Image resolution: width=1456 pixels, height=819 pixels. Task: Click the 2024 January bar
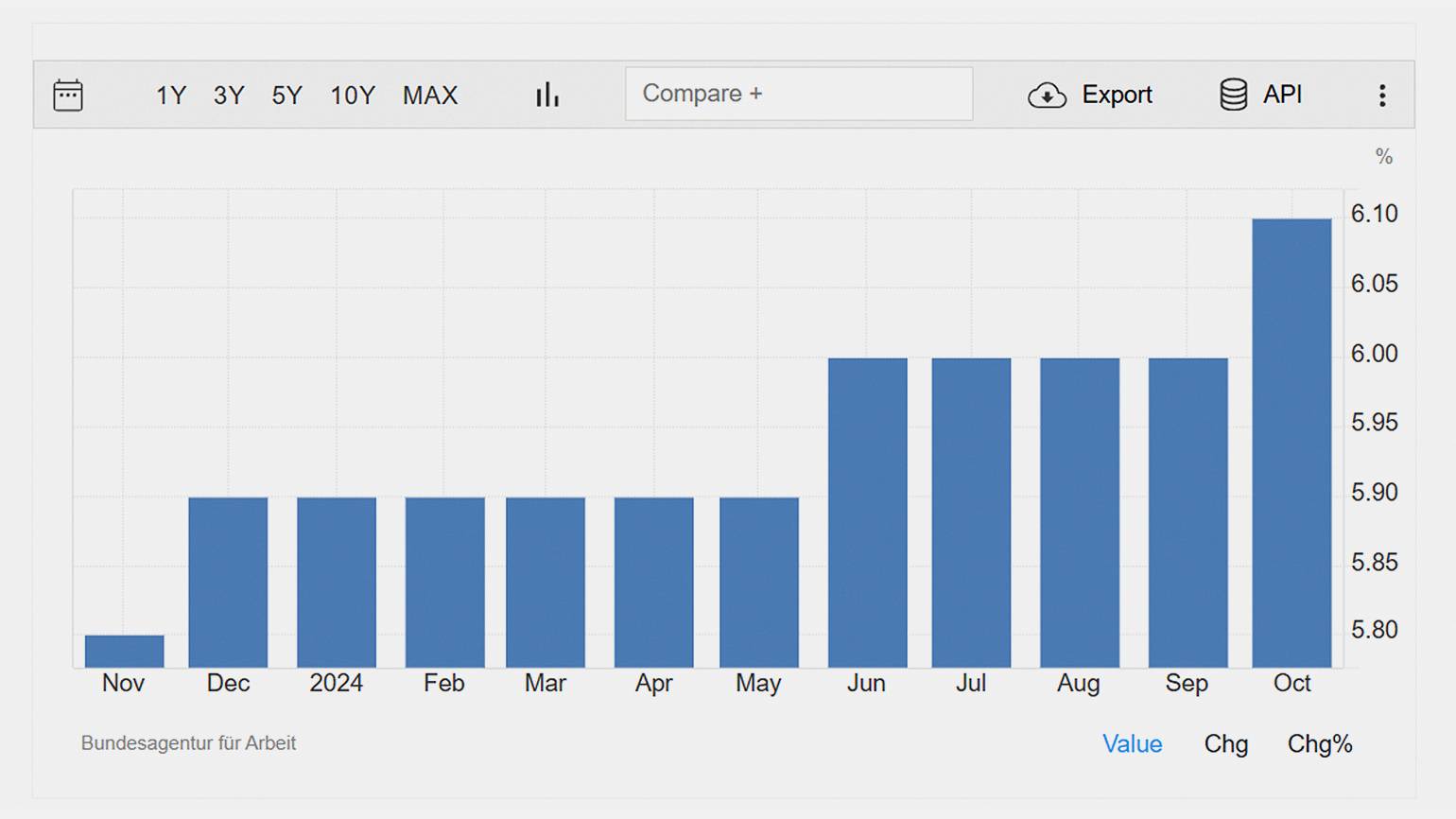tap(337, 583)
